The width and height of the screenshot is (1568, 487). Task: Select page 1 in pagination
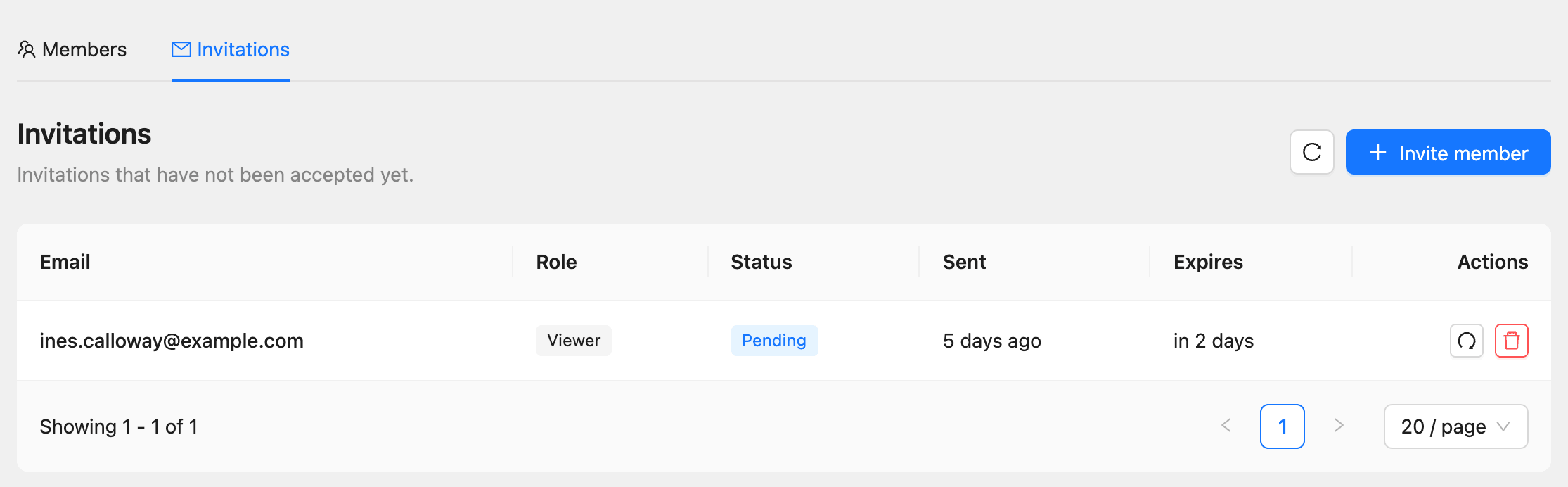click(1283, 426)
